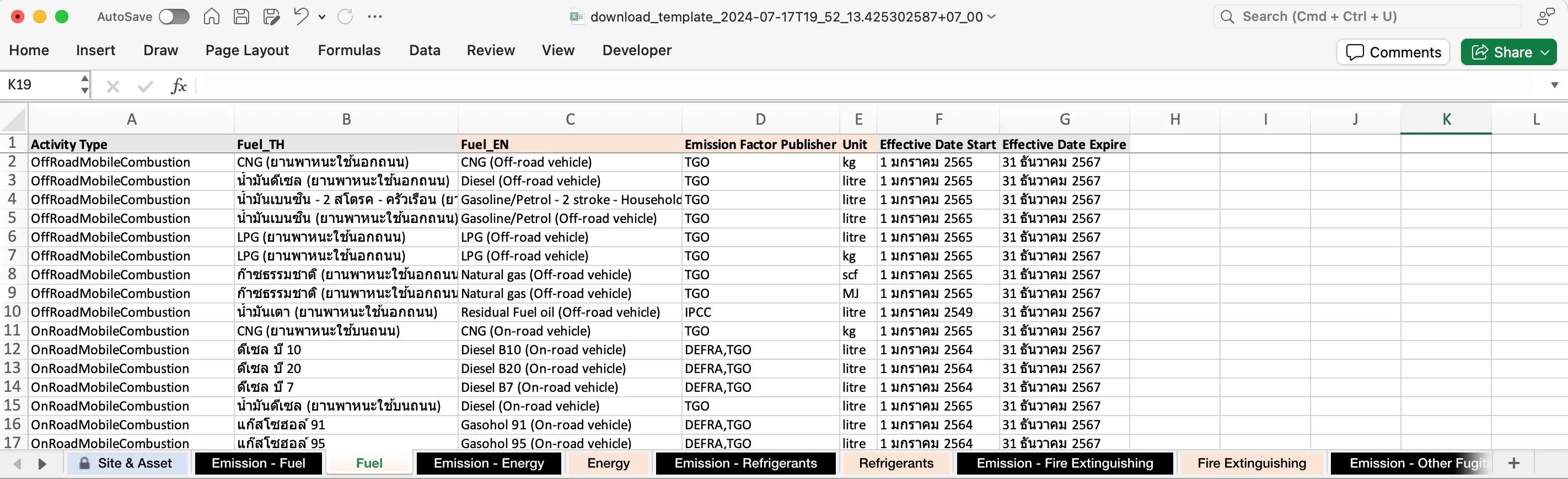Click the Home icon in title bar
This screenshot has height=479, width=1568.
point(211,17)
